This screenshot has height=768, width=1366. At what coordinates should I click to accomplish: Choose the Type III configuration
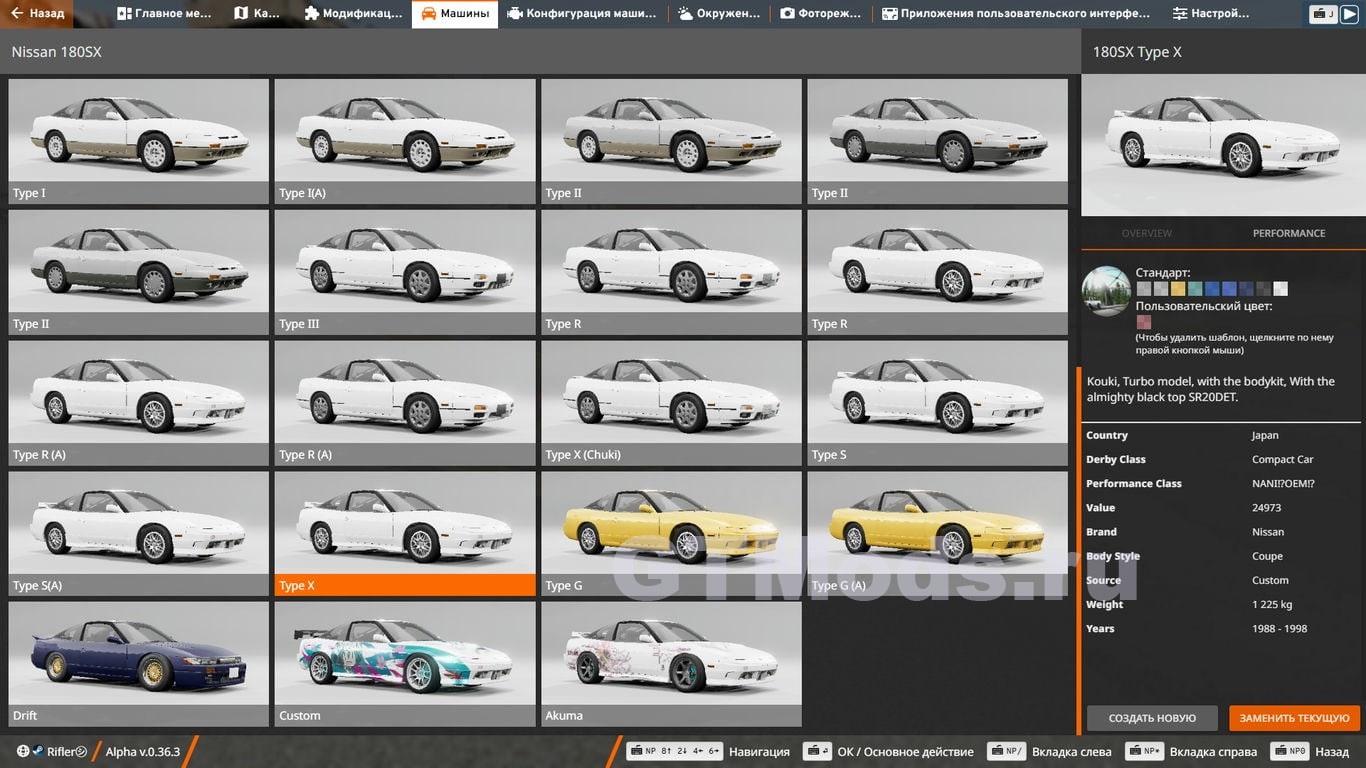click(405, 272)
